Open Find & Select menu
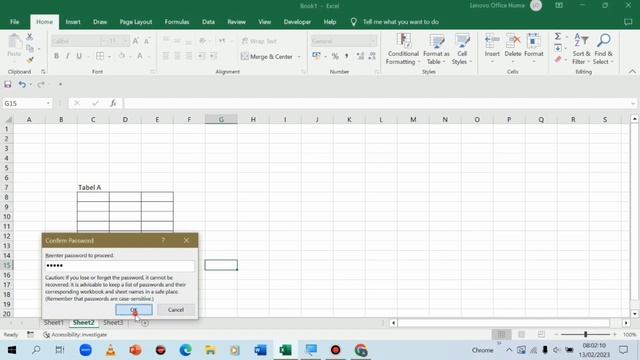 (x=603, y=49)
